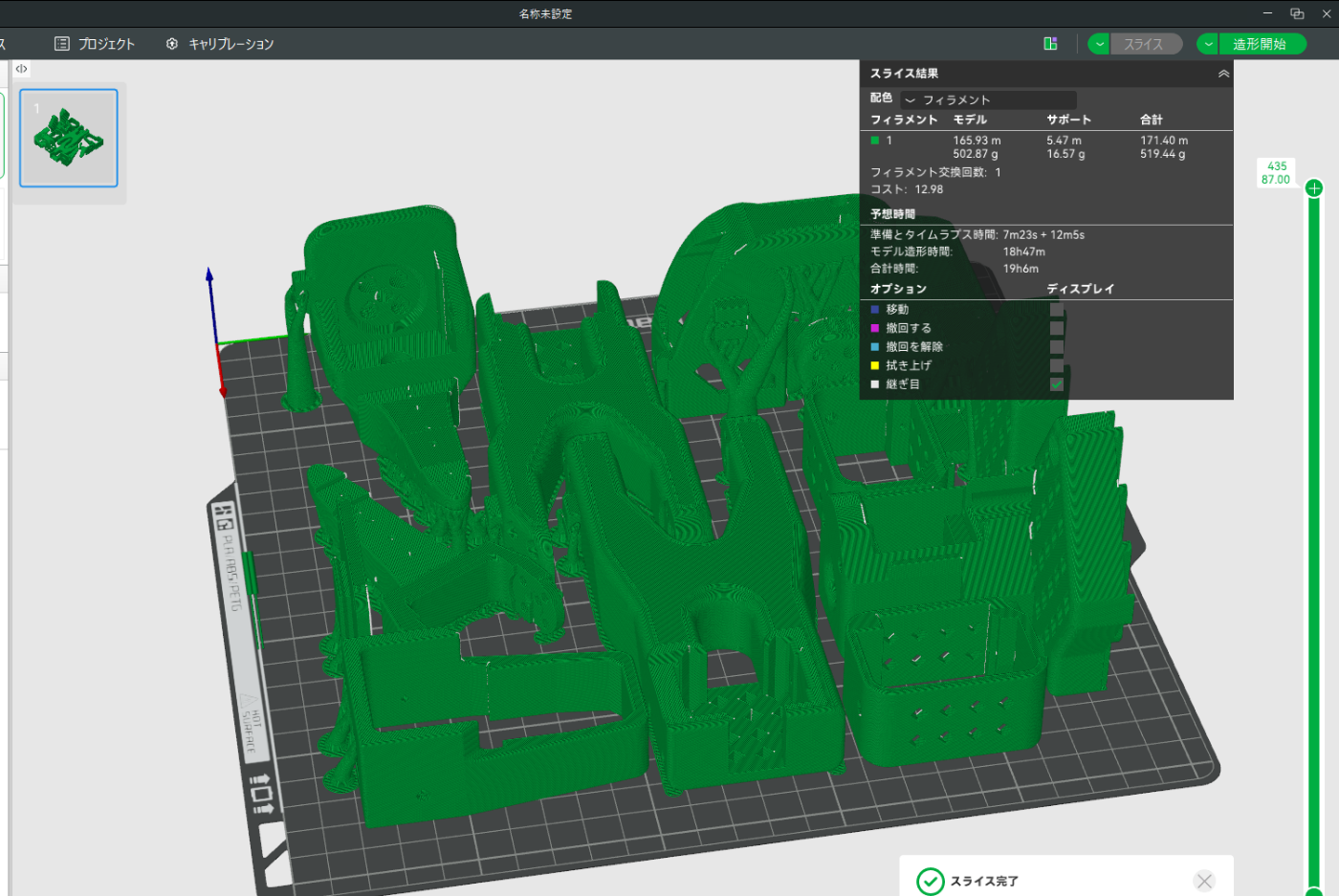Click the フィラメント交換回数 line
Image resolution: width=1339 pixels, height=896 pixels.
[935, 172]
